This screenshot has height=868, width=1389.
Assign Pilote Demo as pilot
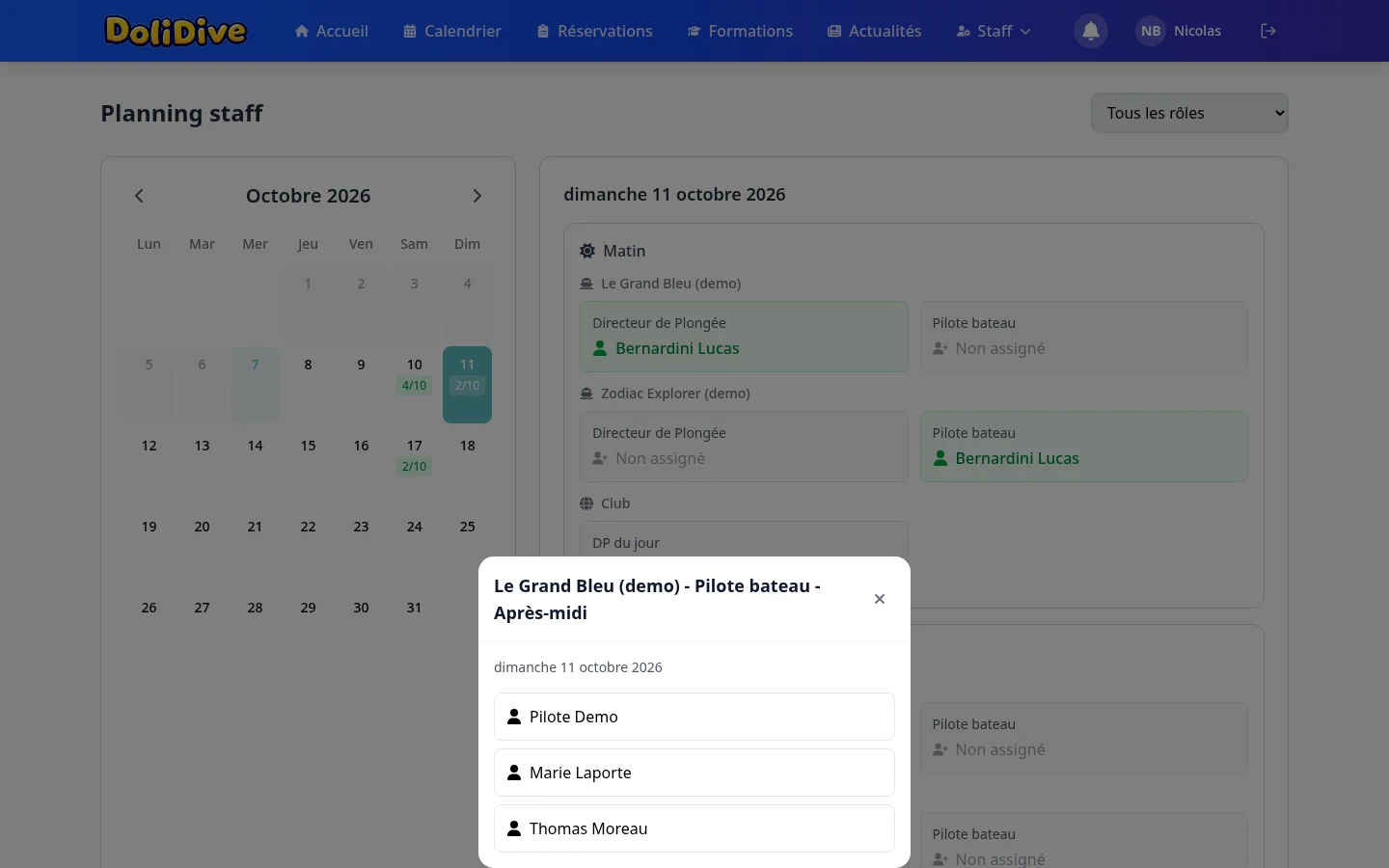point(694,717)
